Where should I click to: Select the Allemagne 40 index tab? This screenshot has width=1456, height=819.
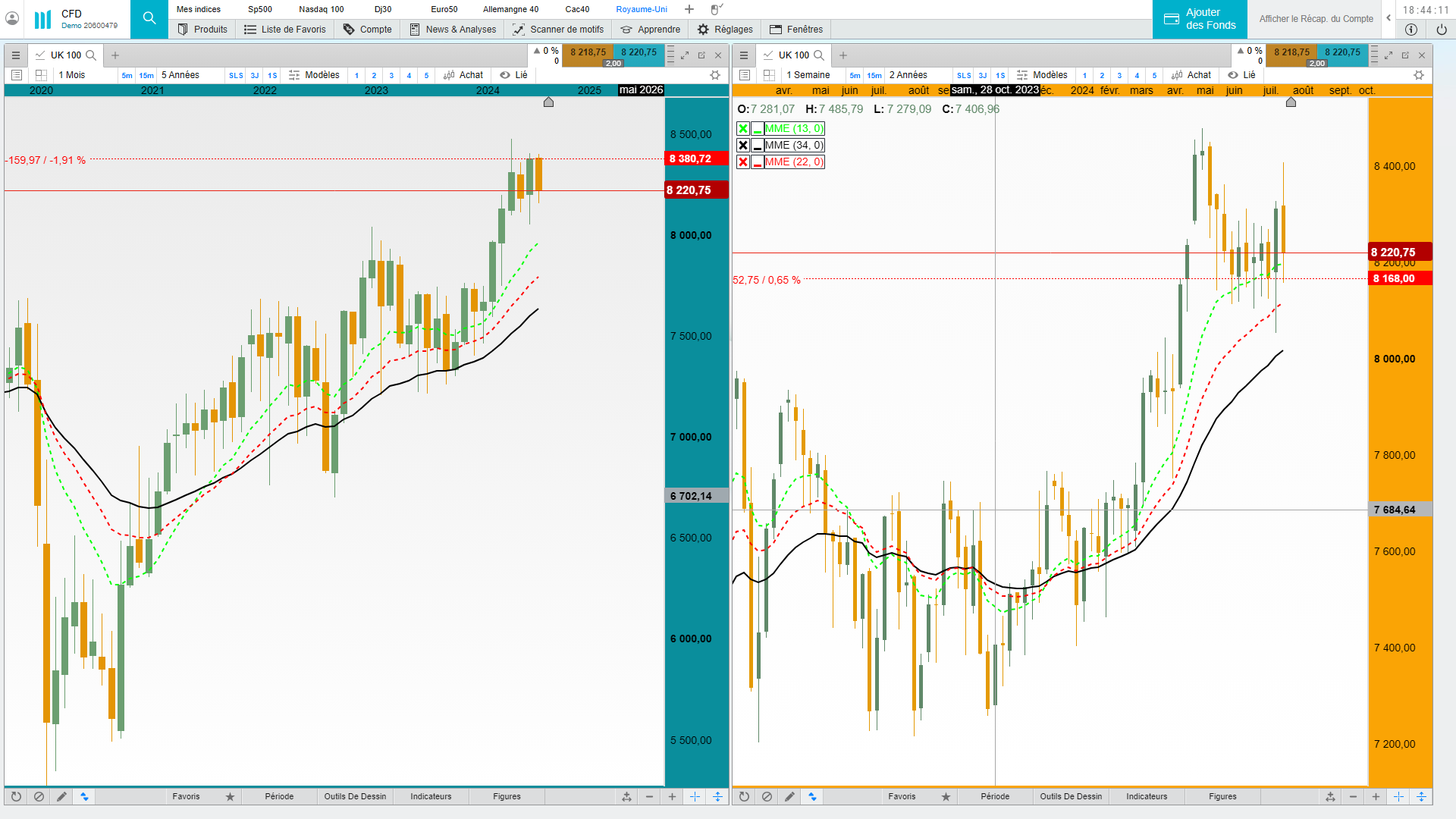coord(510,9)
